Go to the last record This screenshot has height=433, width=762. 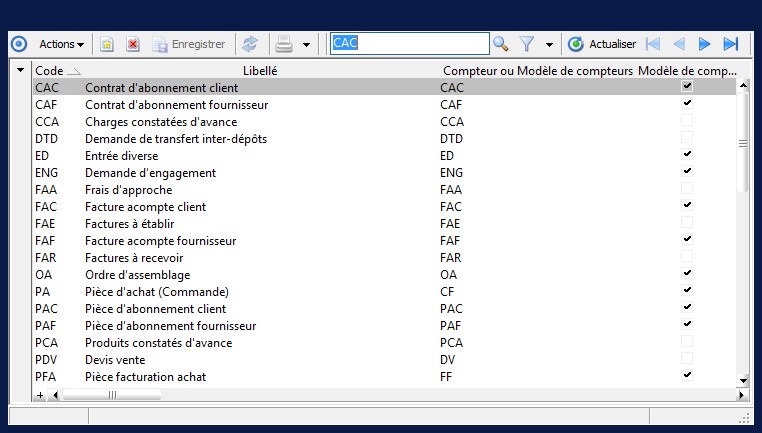pyautogui.click(x=731, y=44)
